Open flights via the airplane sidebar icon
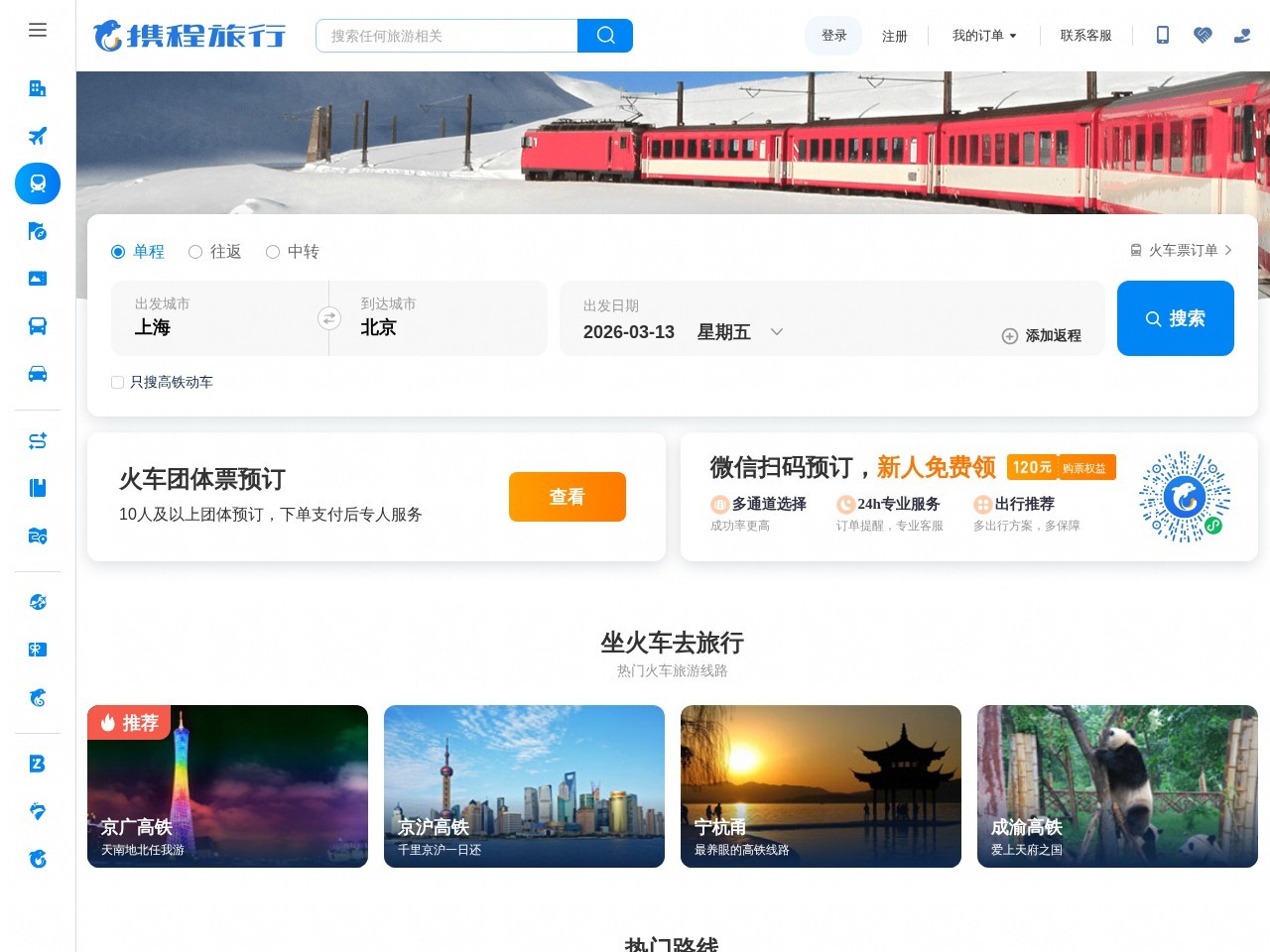This screenshot has height=952, width=1270. [38, 136]
